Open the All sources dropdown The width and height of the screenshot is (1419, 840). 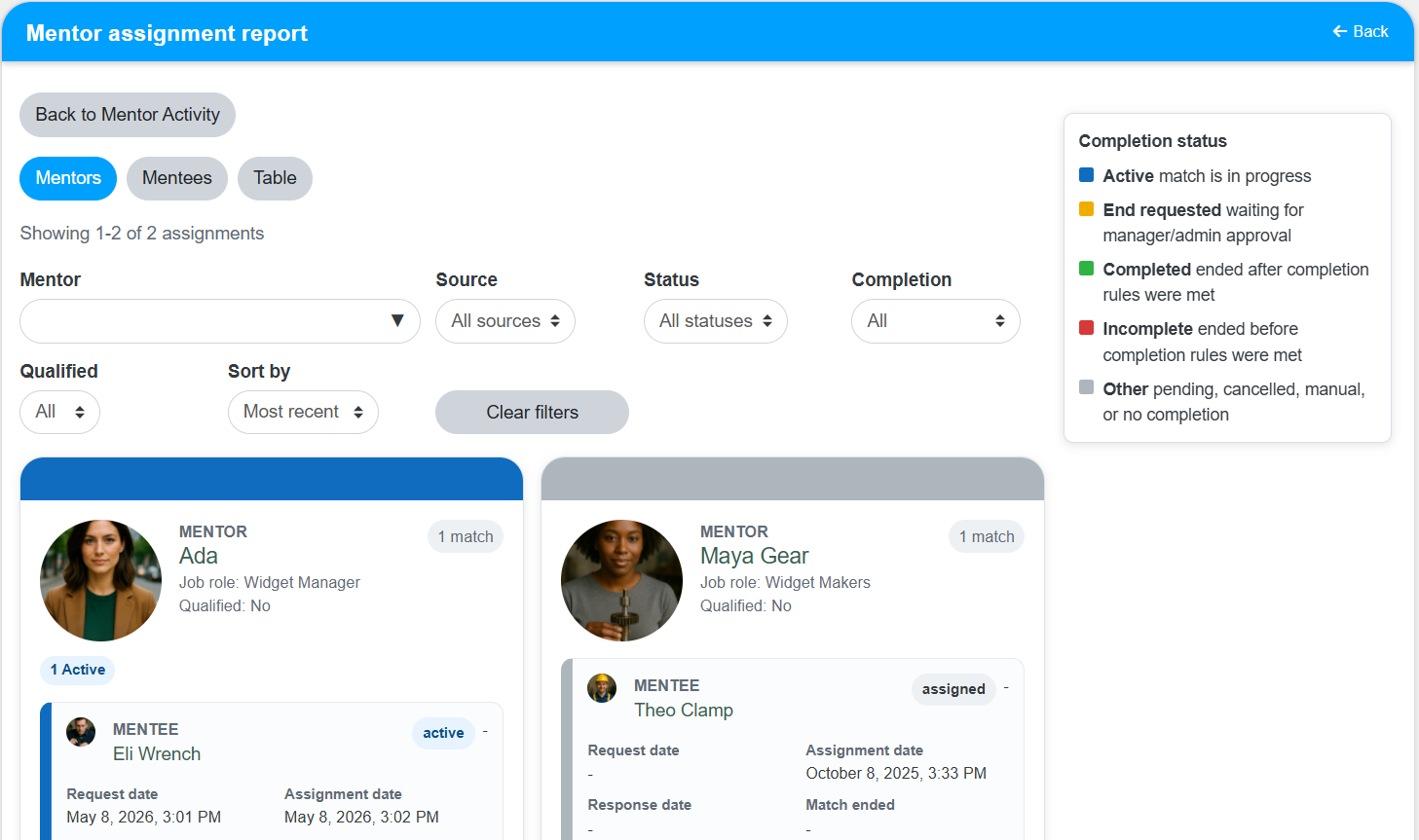click(x=505, y=321)
